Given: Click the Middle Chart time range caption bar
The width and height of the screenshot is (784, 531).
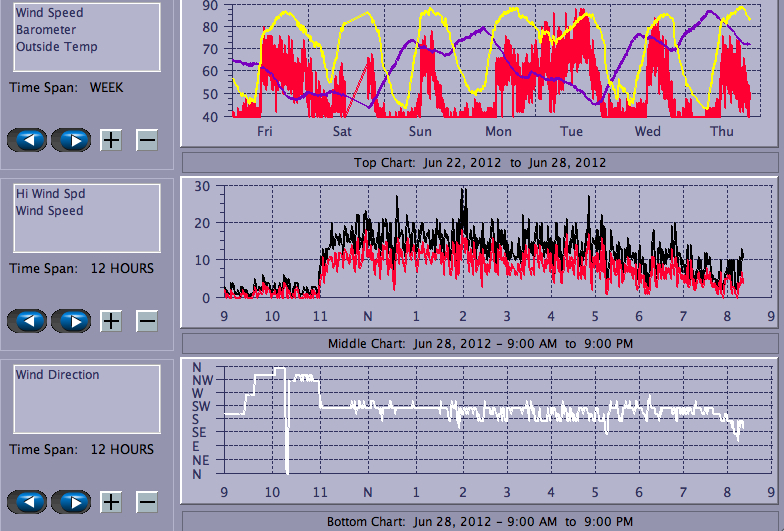Looking at the screenshot, I should click(x=480, y=344).
